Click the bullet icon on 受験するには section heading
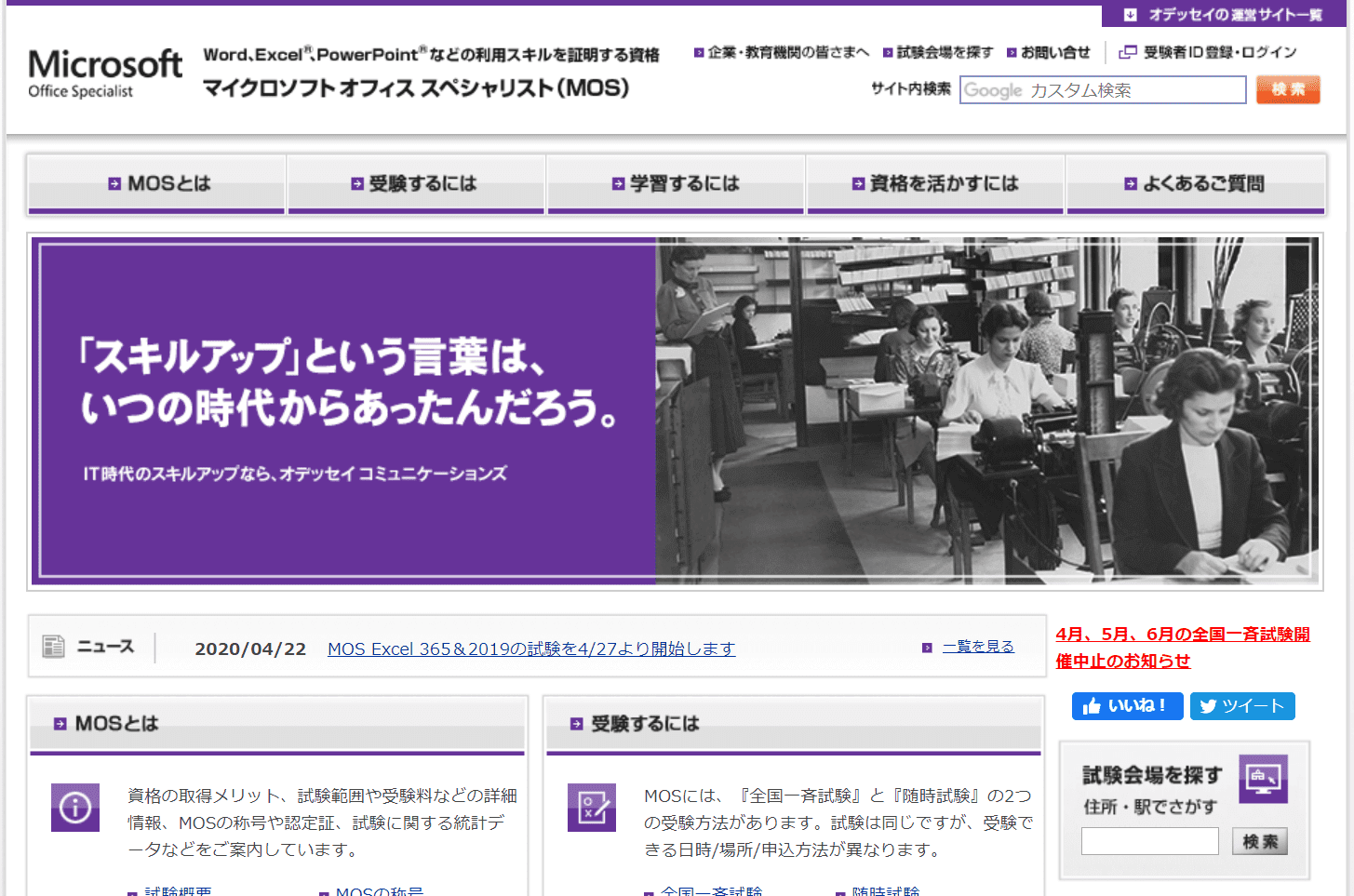This screenshot has height=896, width=1354. tap(577, 724)
